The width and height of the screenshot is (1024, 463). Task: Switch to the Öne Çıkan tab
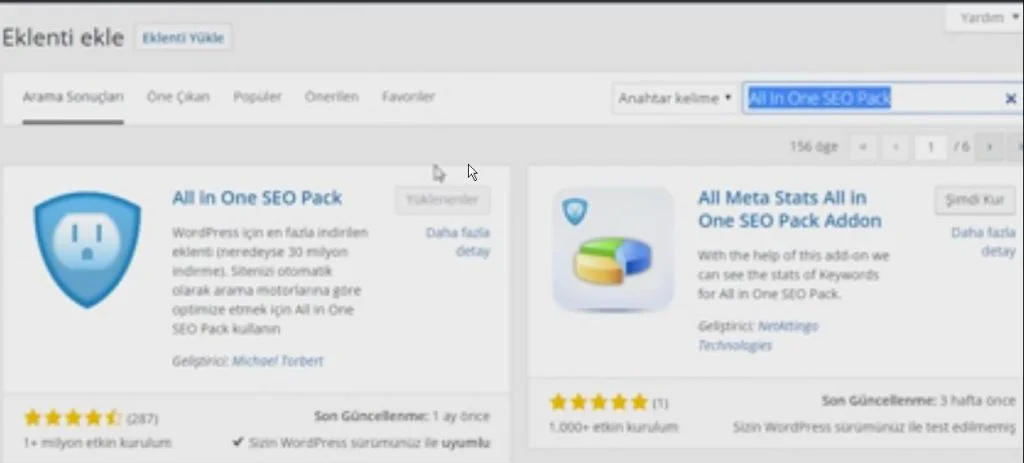178,97
